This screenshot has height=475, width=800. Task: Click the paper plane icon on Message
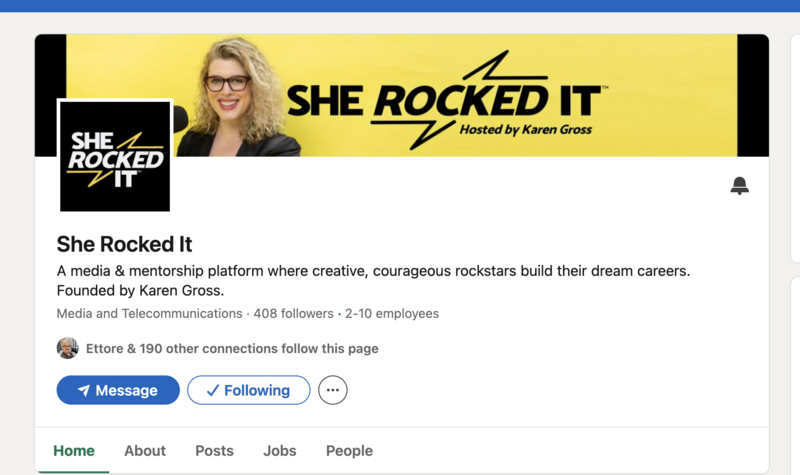pos(84,390)
